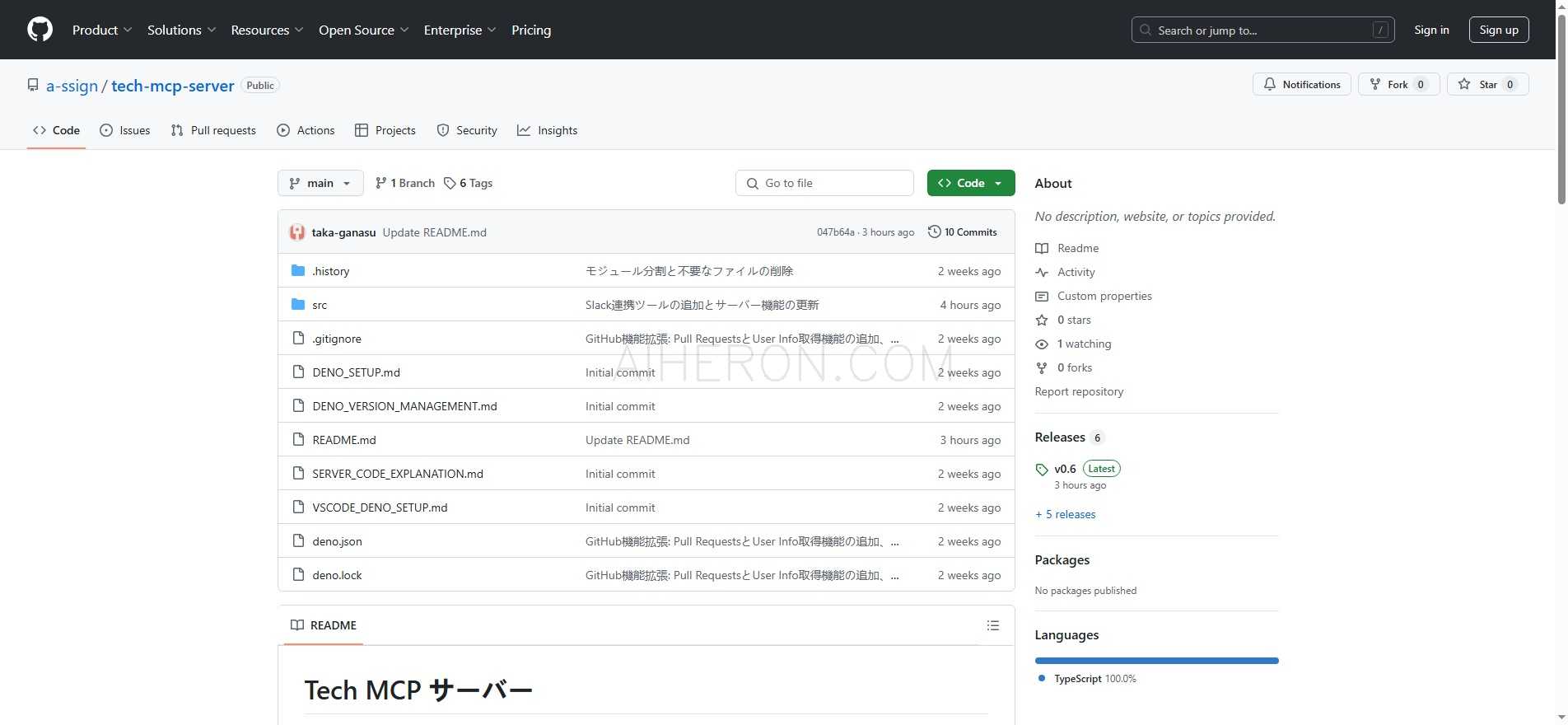Expand the Enterprise menu

pyautogui.click(x=460, y=30)
